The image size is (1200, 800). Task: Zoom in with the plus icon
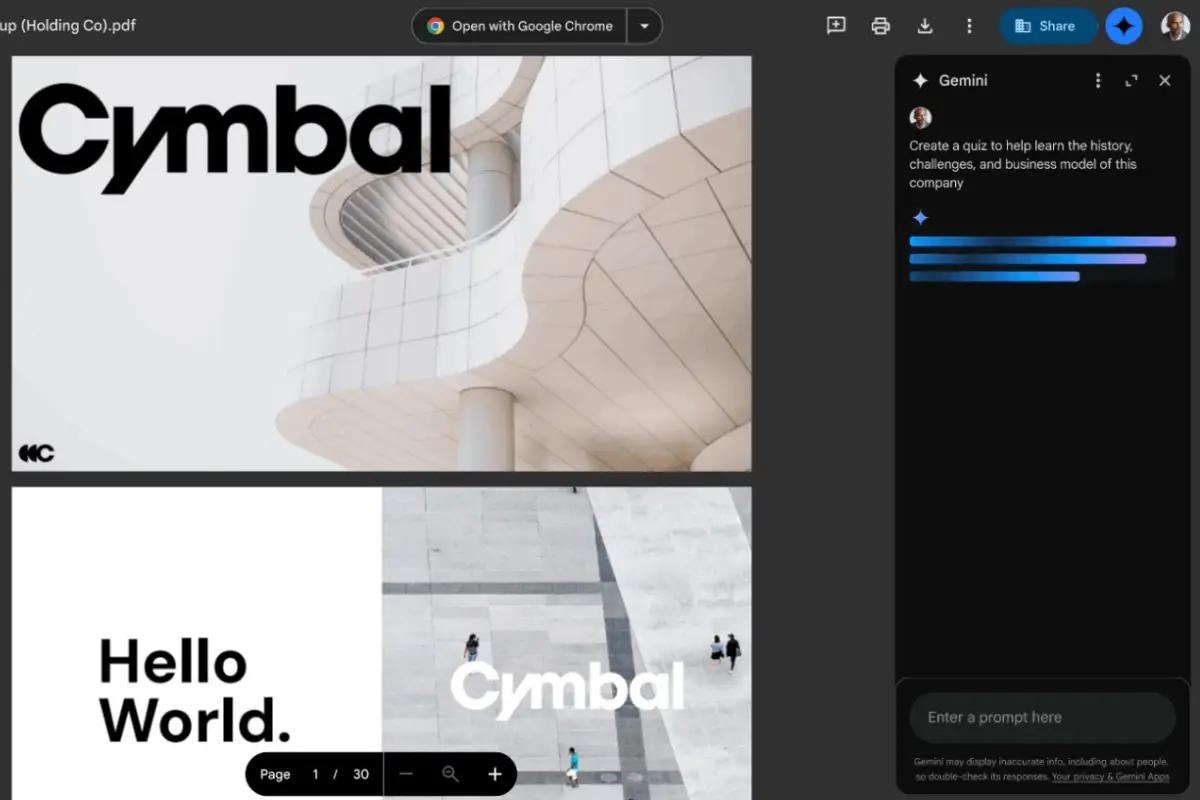(x=494, y=774)
